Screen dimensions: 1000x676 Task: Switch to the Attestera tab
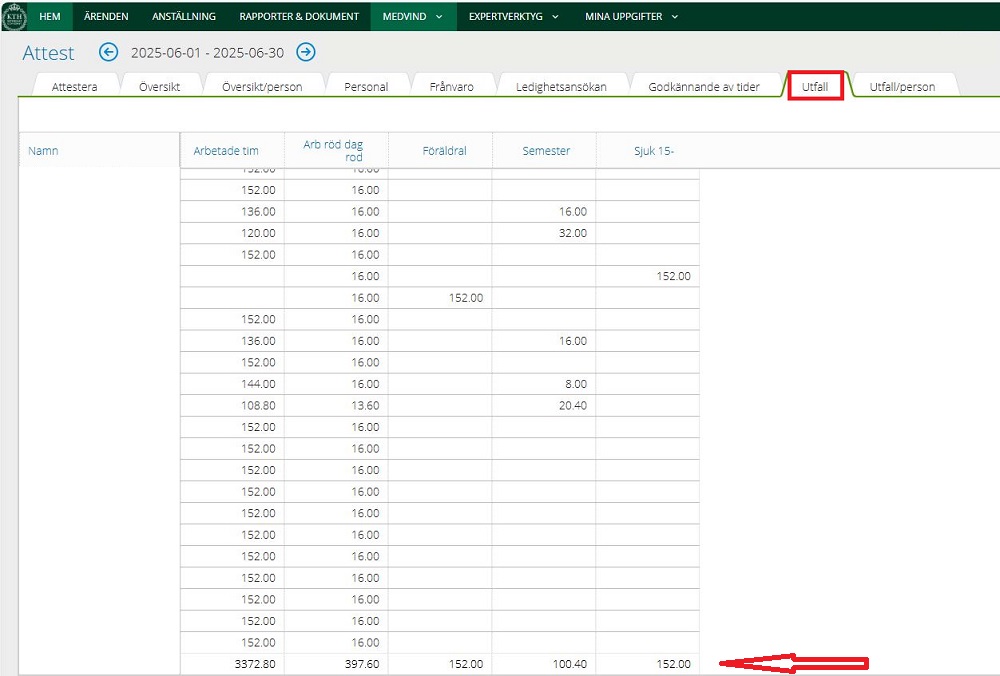(x=75, y=87)
